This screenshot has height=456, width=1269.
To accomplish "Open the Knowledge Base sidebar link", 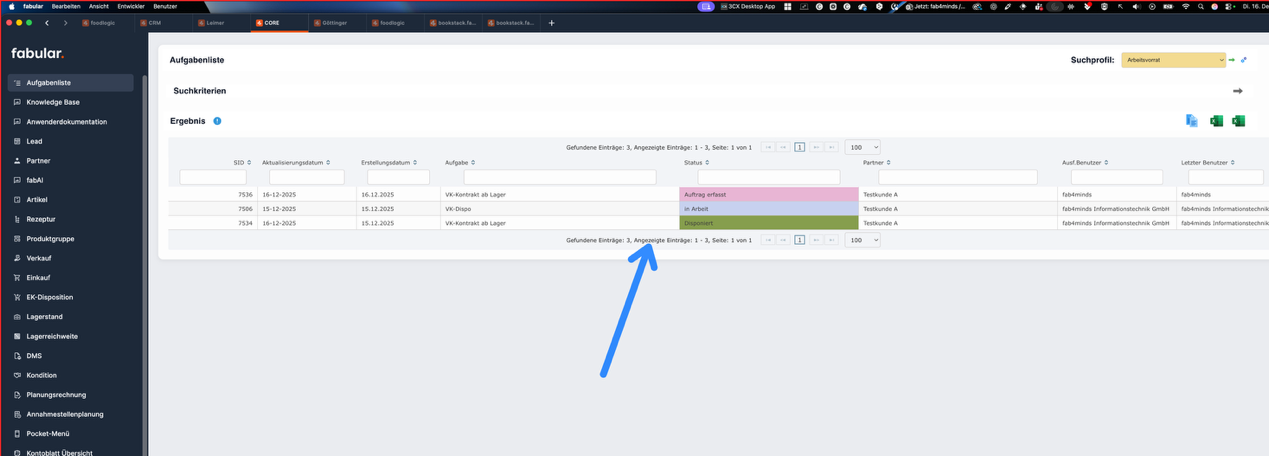I will click(53, 102).
